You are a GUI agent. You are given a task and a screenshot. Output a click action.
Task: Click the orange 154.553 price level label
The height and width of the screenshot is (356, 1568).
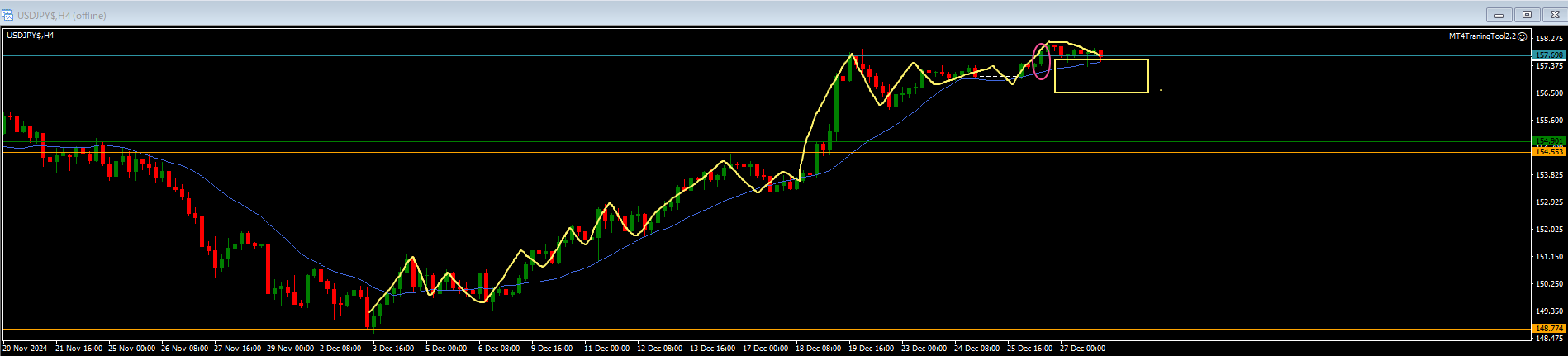pos(1548,152)
